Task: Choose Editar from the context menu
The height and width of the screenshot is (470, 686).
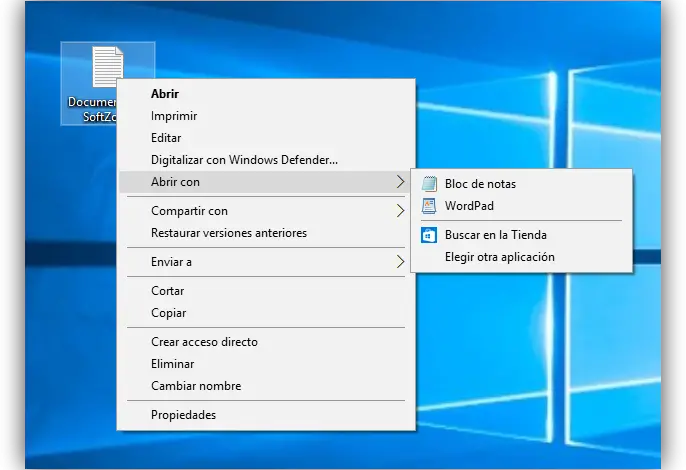Action: tap(266, 138)
